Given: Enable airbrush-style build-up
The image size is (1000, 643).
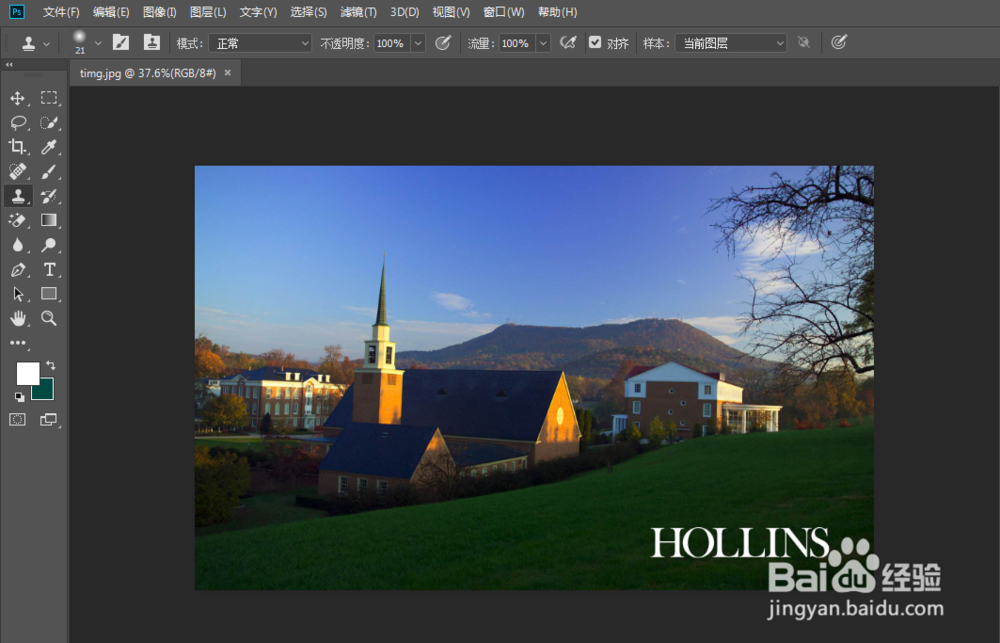Looking at the screenshot, I should click(x=568, y=43).
